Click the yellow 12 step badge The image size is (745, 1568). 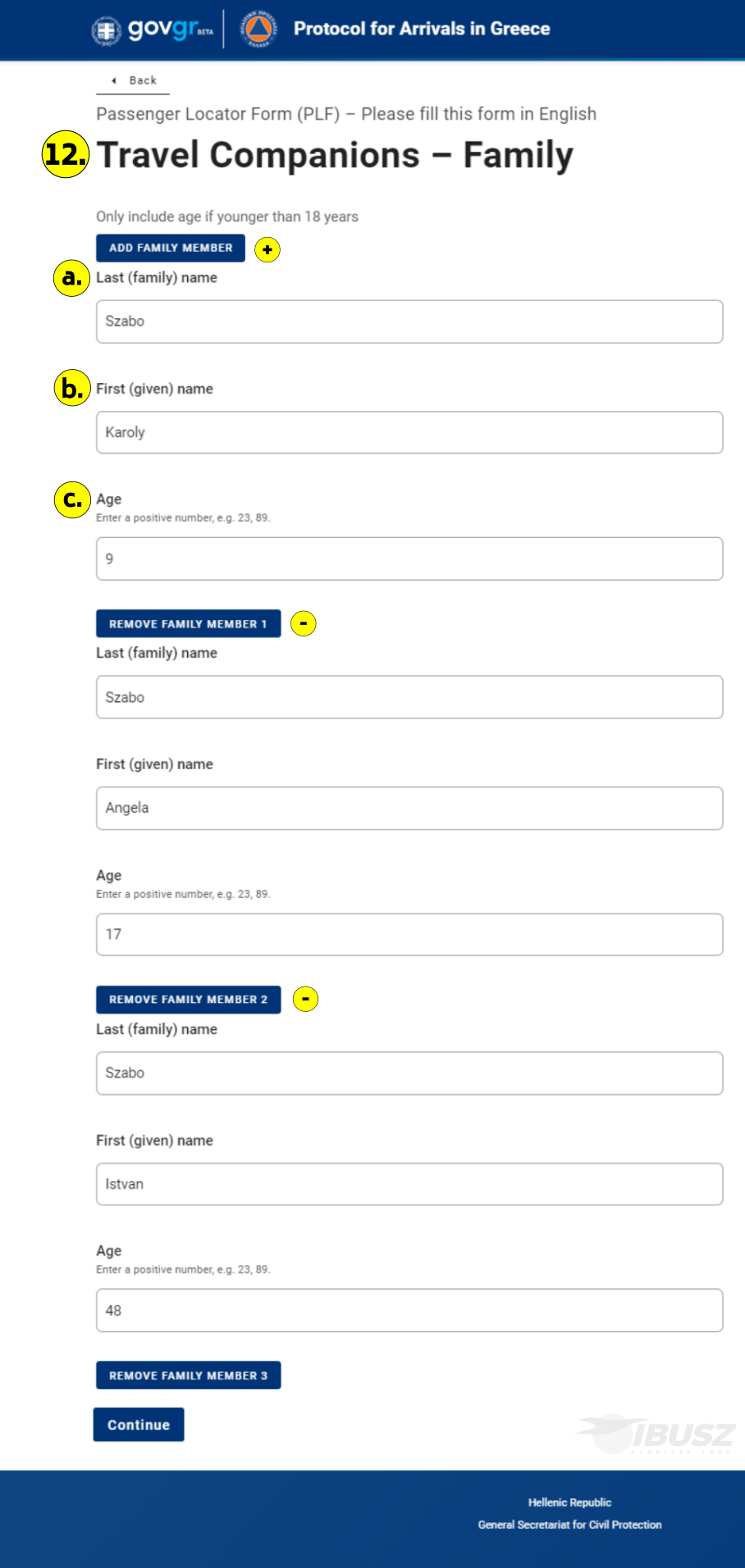pos(65,154)
